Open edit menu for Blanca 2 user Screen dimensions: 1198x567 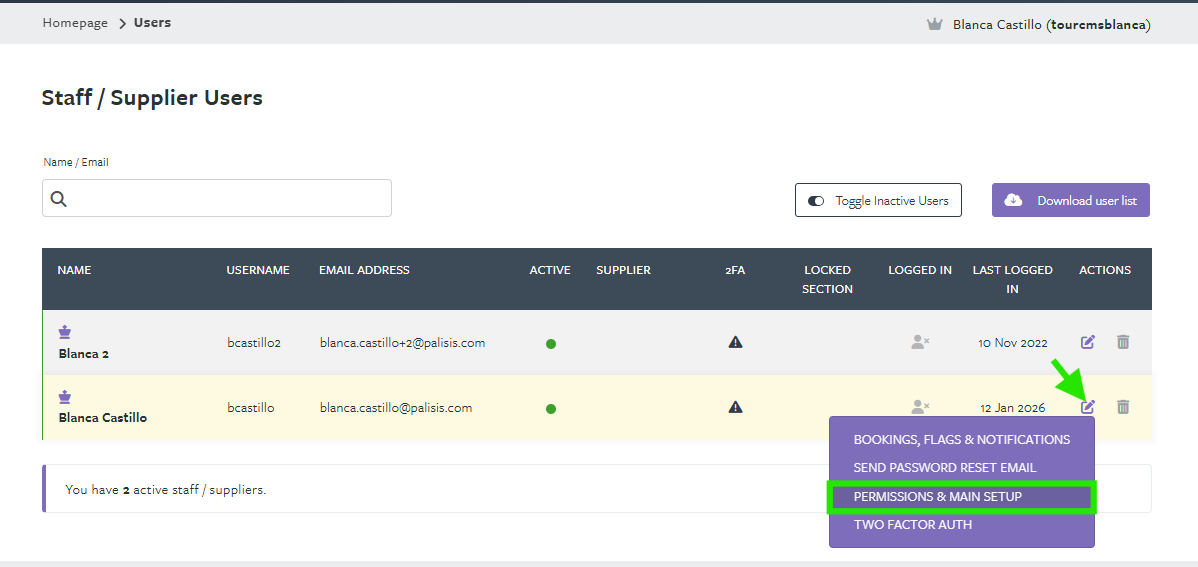point(1088,342)
